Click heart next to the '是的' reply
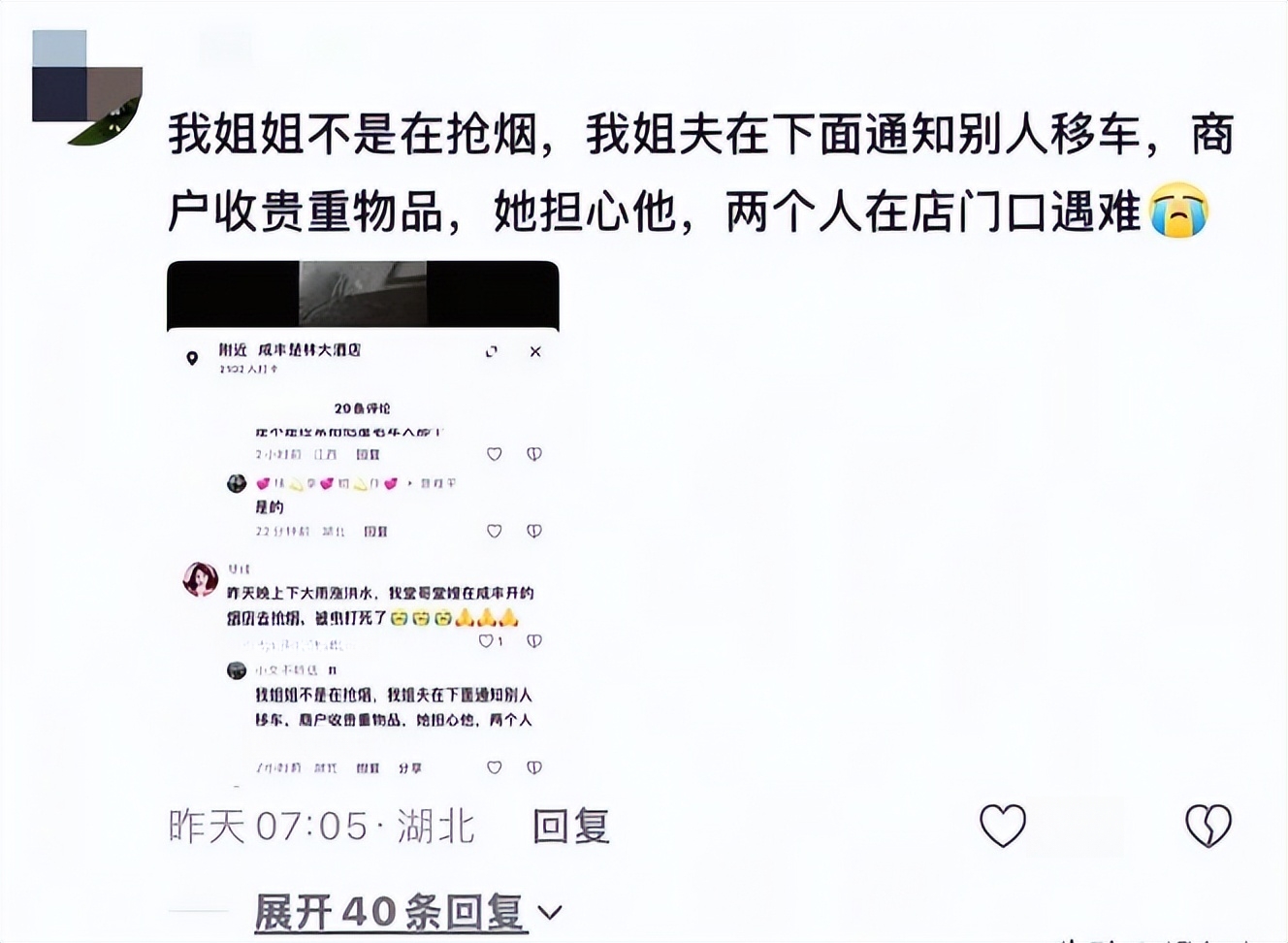Screen dimensions: 1288x943 click(x=495, y=532)
